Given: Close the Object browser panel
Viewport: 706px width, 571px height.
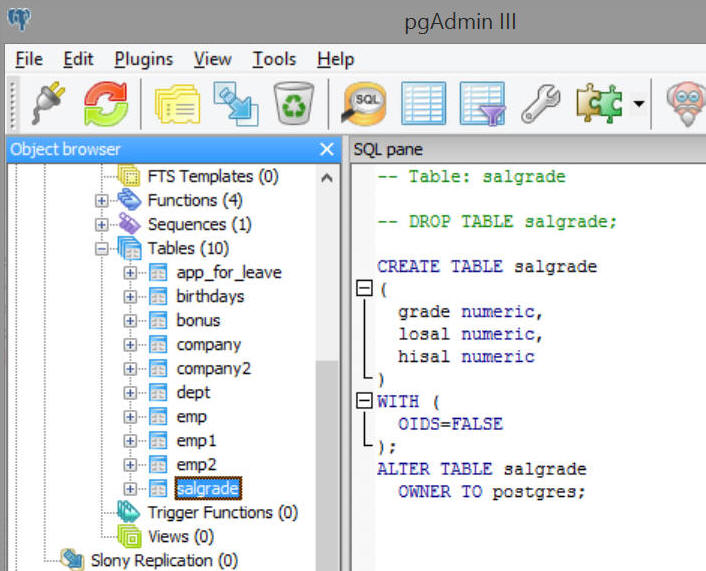Looking at the screenshot, I should pos(326,149).
